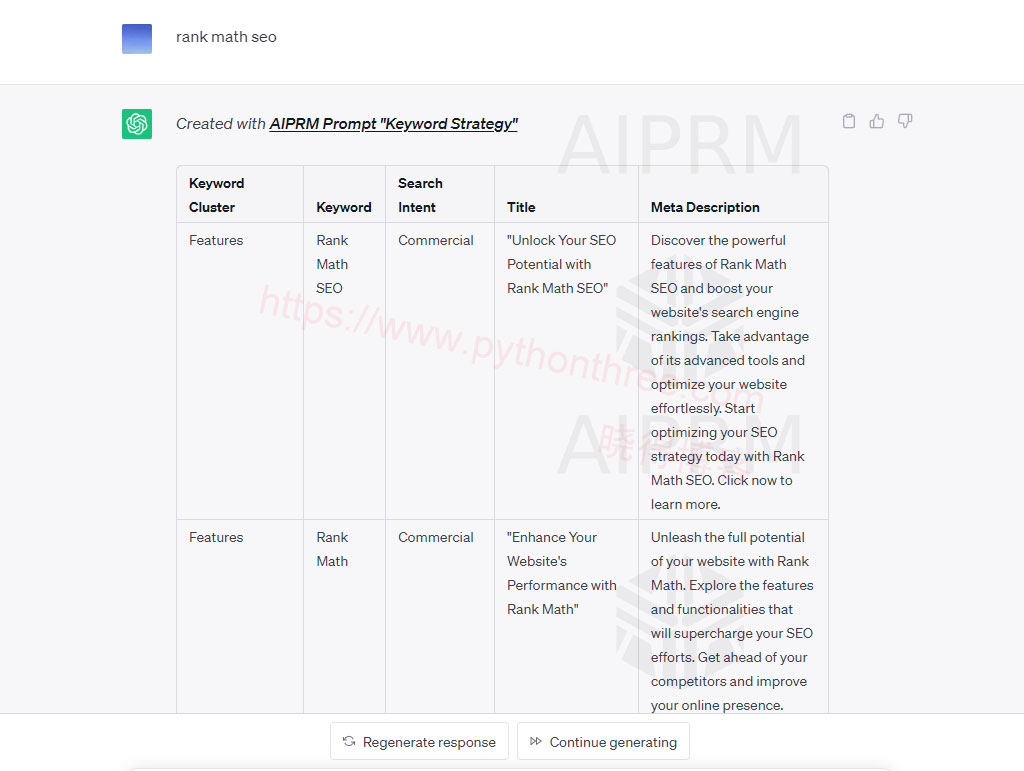This screenshot has height=771, width=1024.
Task: Click the Regenerate response button
Action: coord(419,741)
